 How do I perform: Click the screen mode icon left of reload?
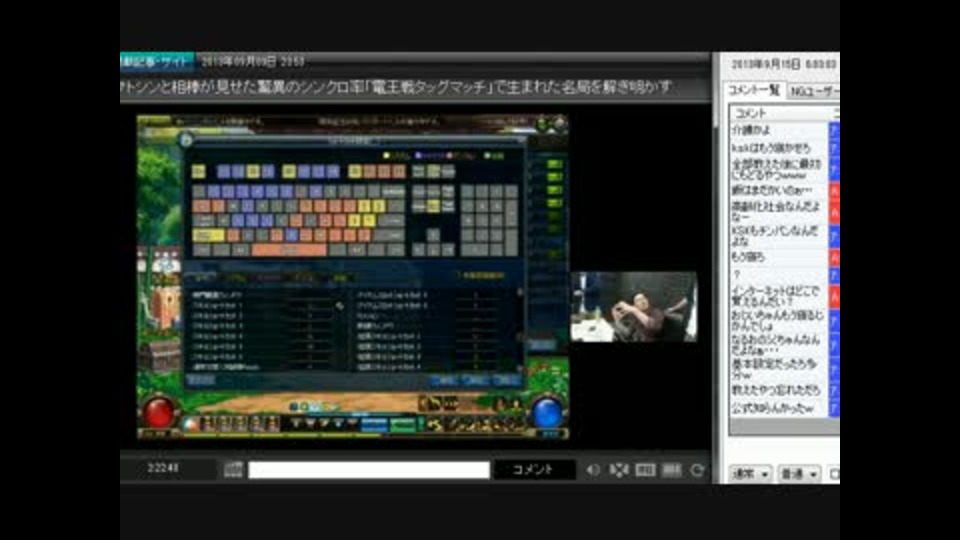pos(672,470)
